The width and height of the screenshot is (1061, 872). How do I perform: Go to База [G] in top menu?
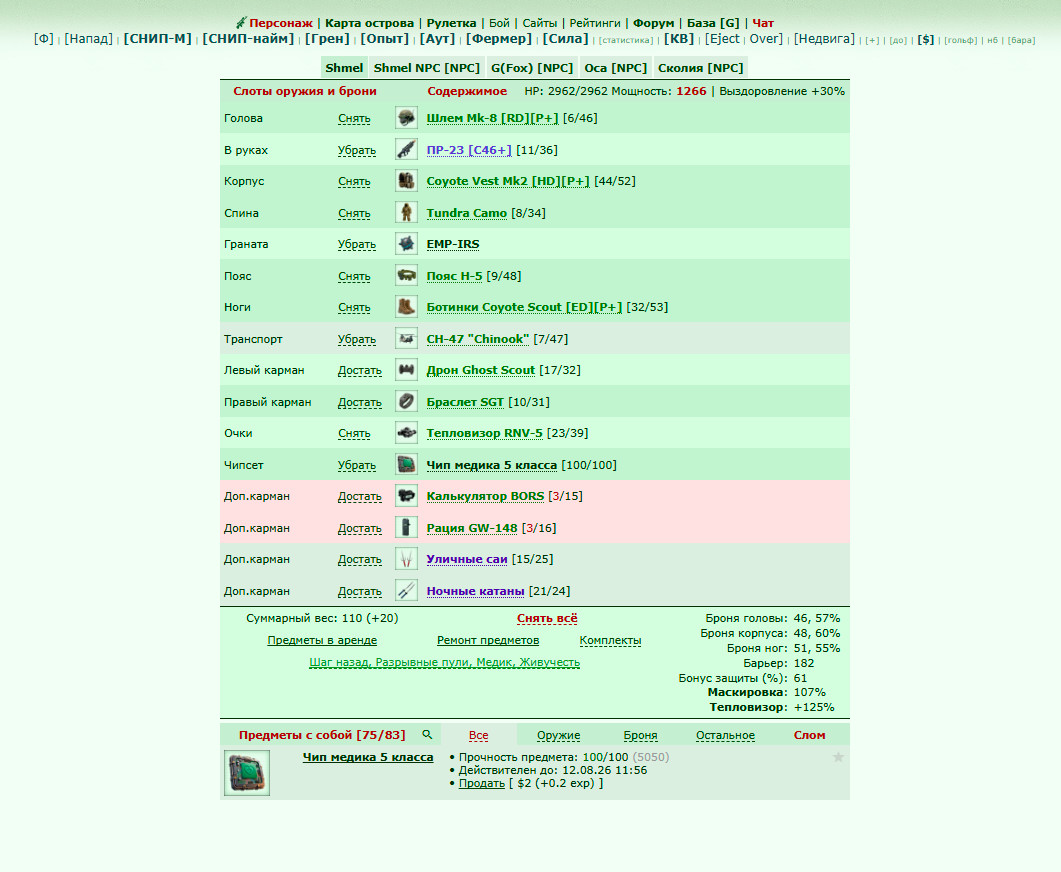[713, 23]
